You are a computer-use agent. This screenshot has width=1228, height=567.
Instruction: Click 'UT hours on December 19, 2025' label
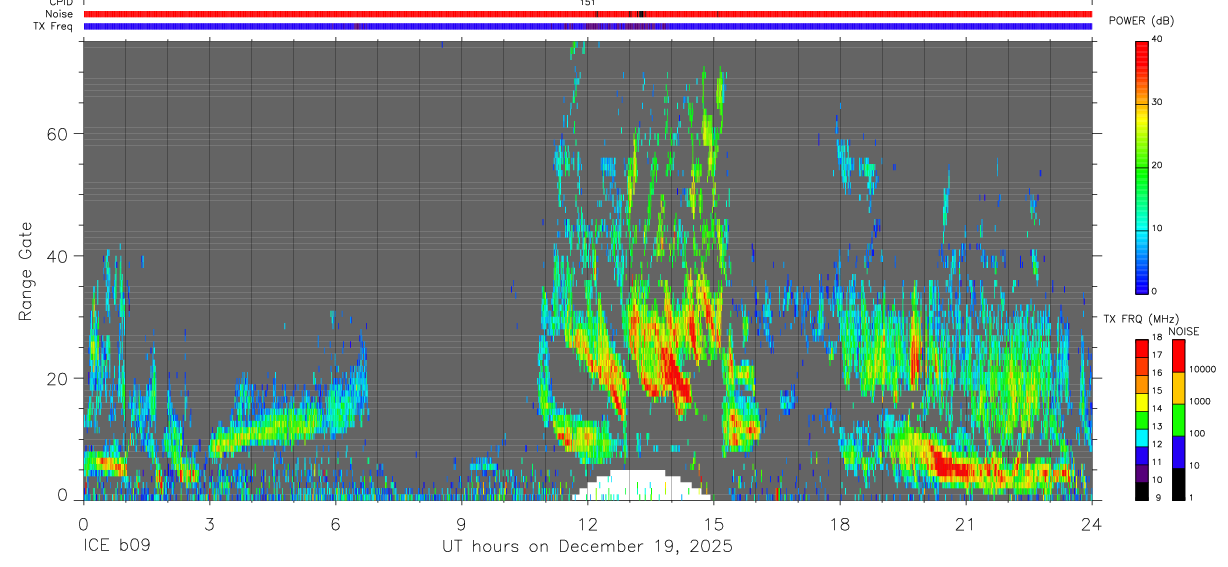(588, 547)
